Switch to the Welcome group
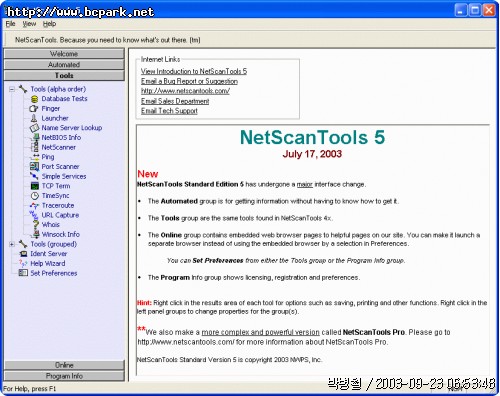Viewport: 500px width, 396px height. pyautogui.click(x=64, y=54)
